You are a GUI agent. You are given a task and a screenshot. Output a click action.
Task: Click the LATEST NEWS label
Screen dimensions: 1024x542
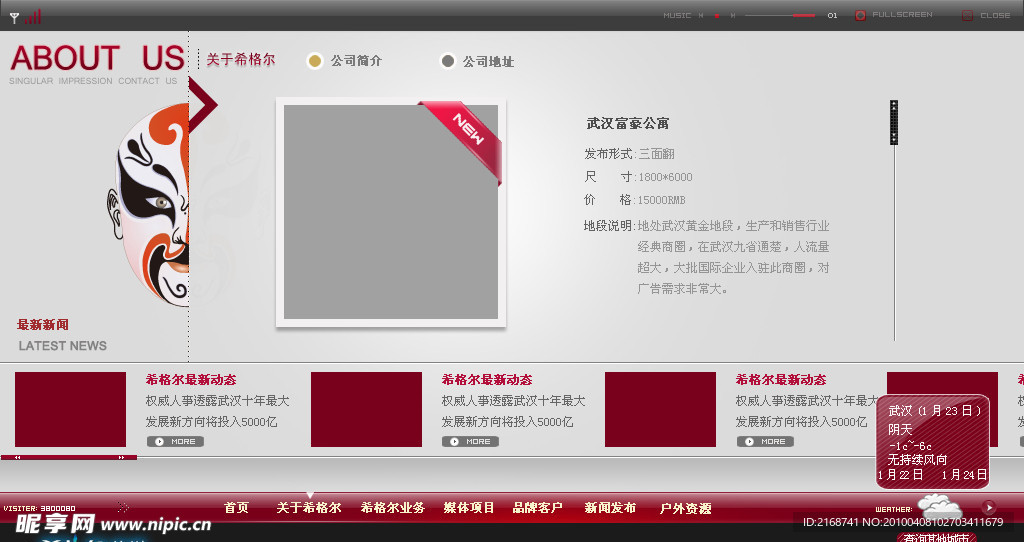62,345
